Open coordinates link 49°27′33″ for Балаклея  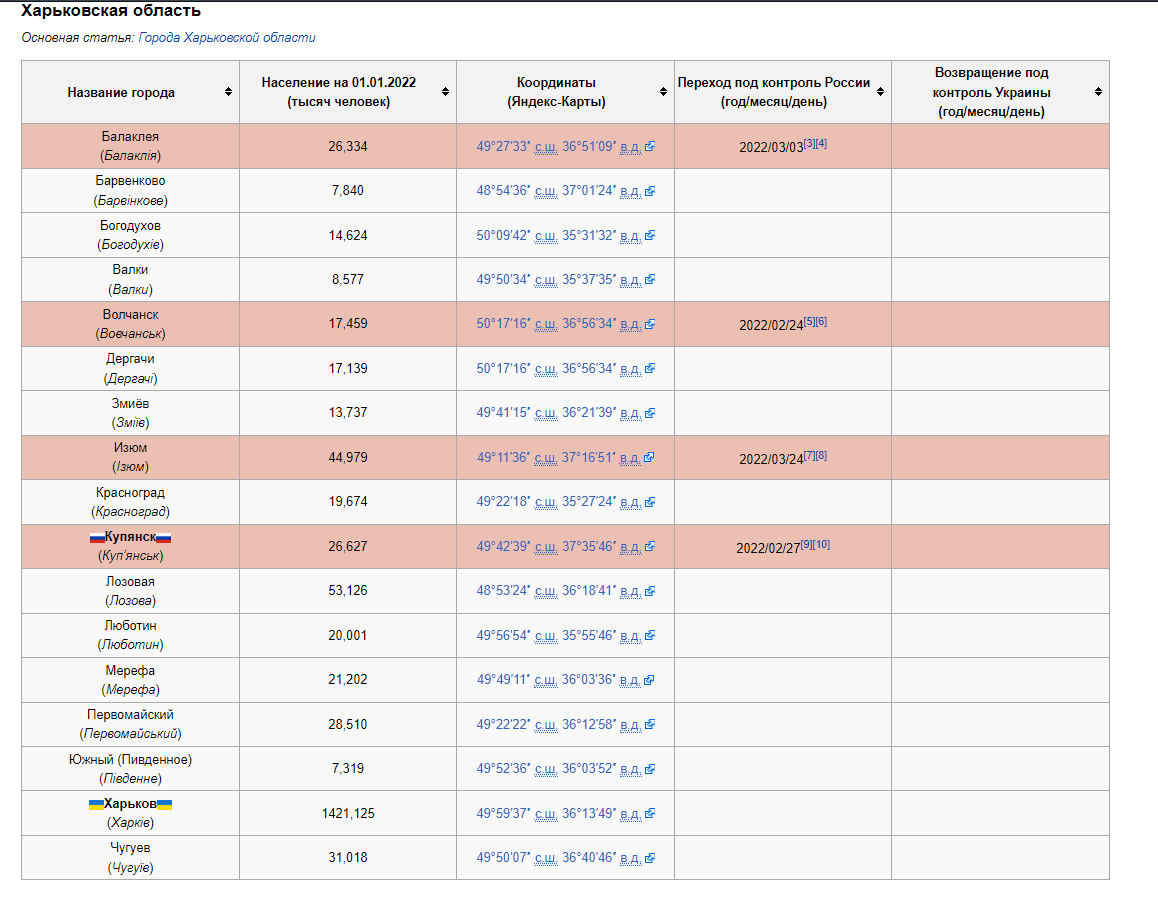click(503, 146)
